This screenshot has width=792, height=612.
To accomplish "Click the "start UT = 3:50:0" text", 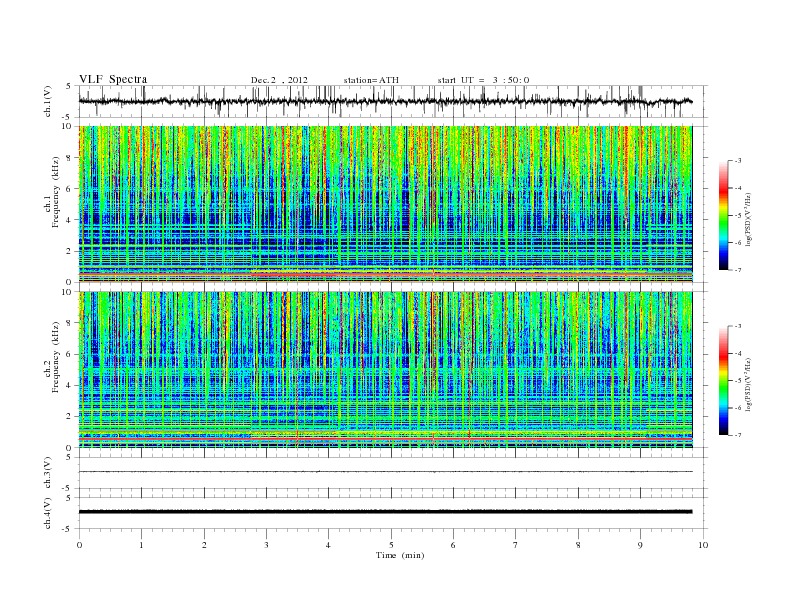I will point(483,80).
